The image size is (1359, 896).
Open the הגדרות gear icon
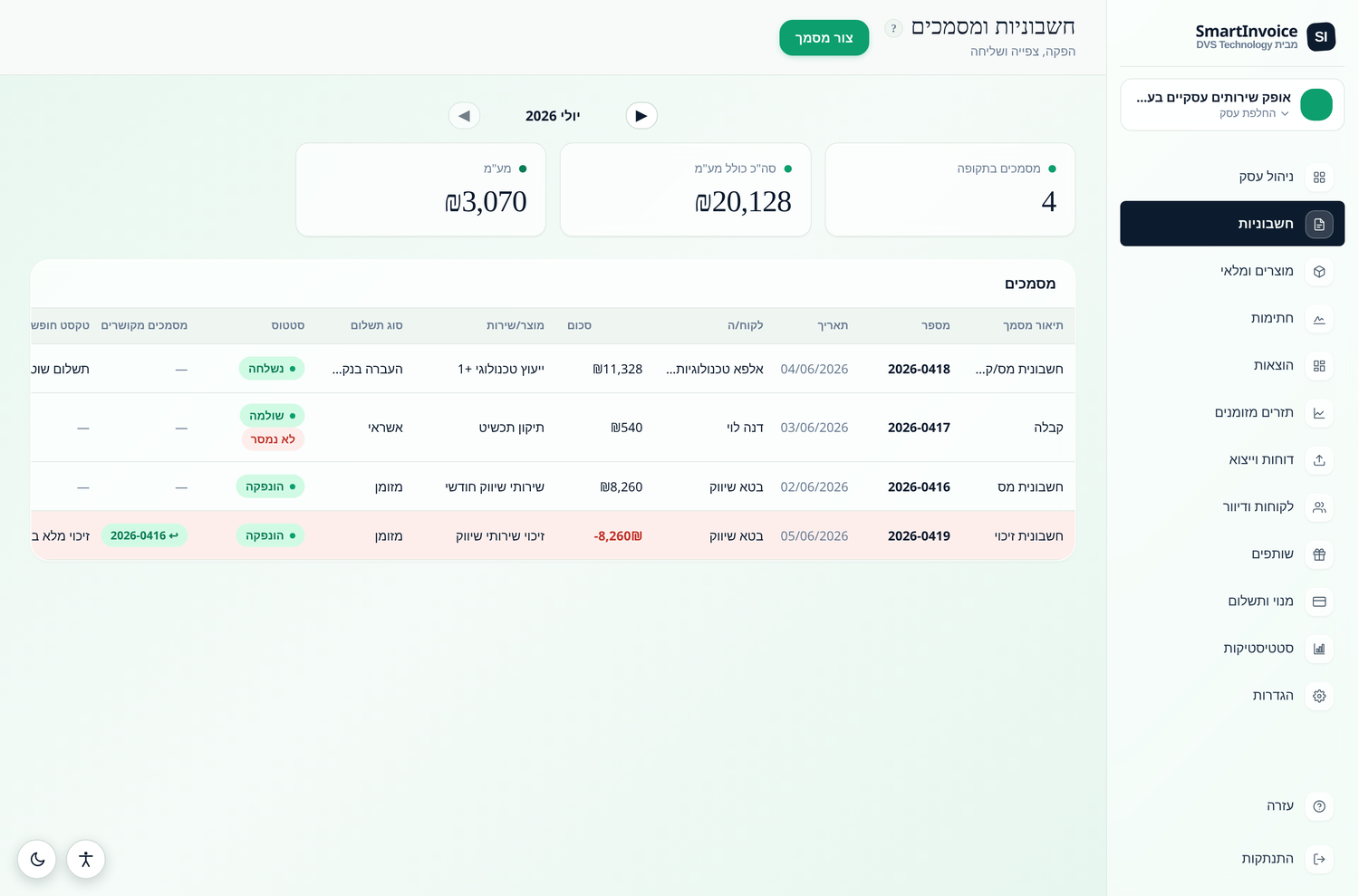[1319, 695]
